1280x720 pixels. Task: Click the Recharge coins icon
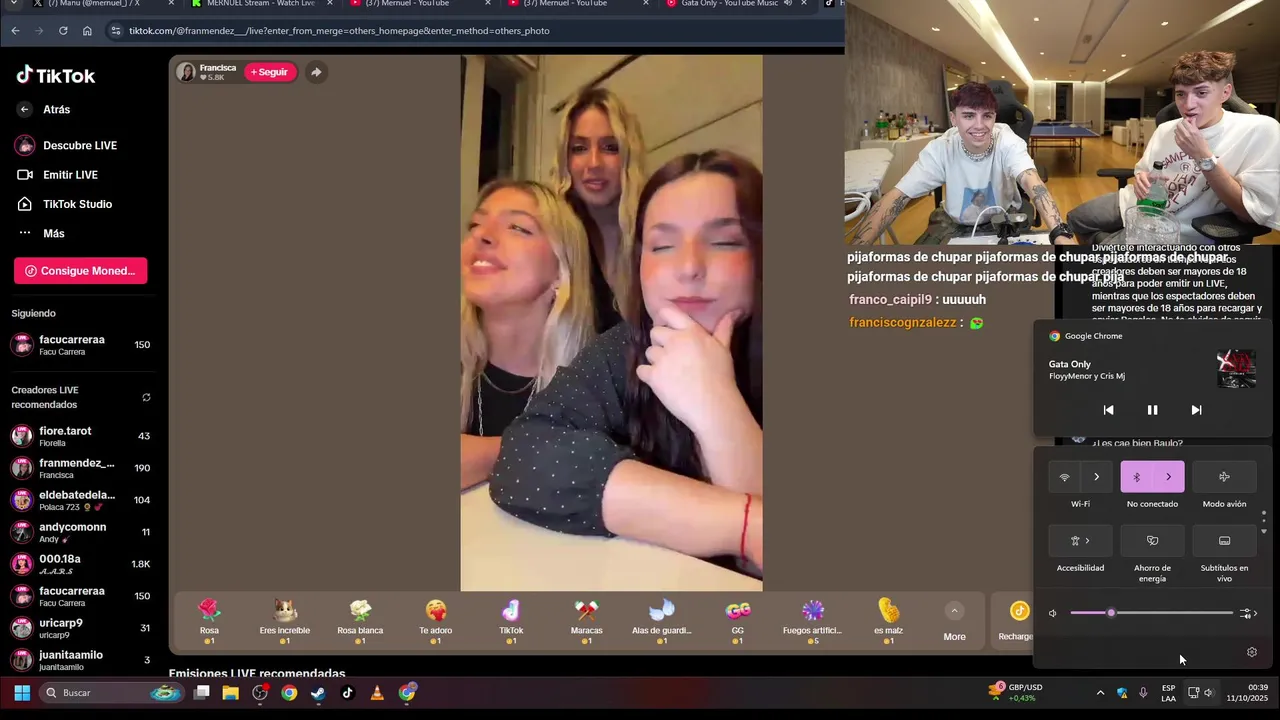point(1018,611)
